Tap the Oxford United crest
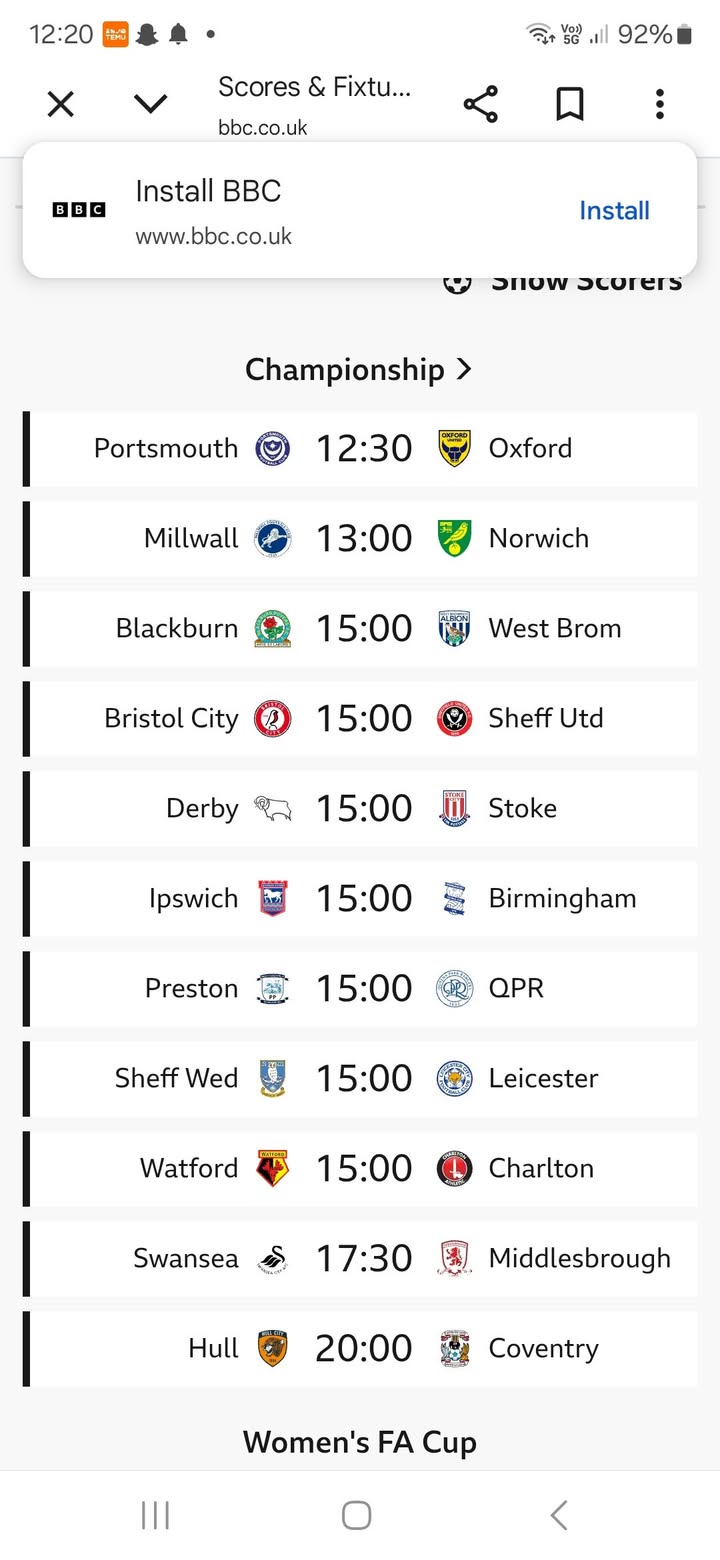The width and height of the screenshot is (720, 1560). [x=454, y=449]
